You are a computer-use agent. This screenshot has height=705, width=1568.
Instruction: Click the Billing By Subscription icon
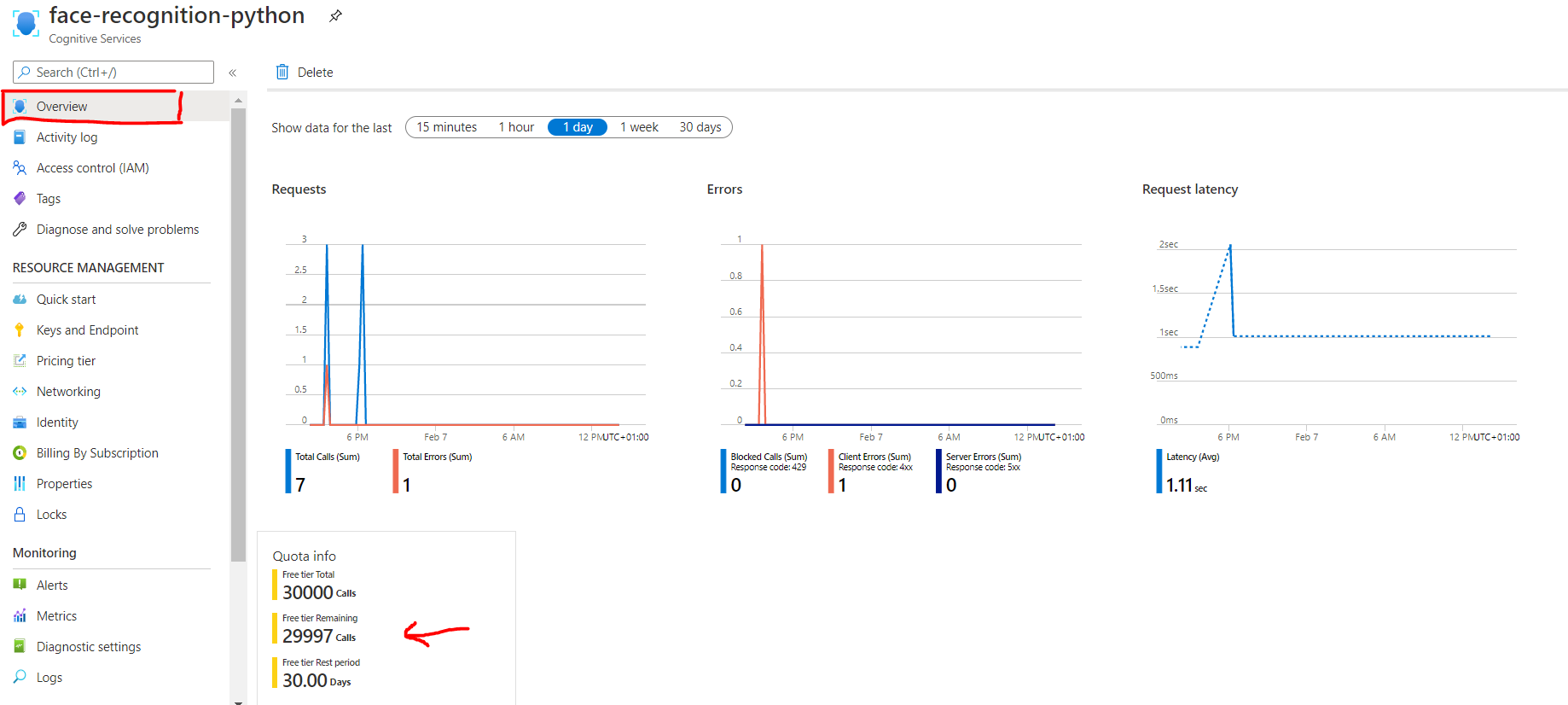tap(20, 453)
